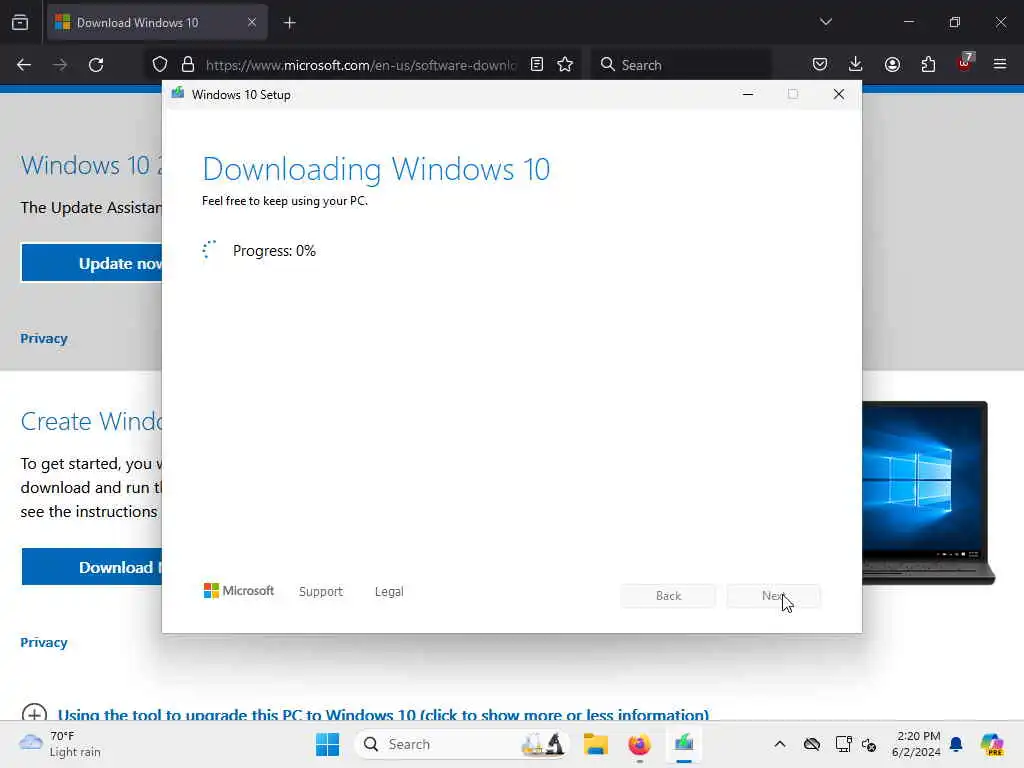Open the 'Using the tool to upgrade' link
Screen dimensions: 1024x768
coord(383,714)
